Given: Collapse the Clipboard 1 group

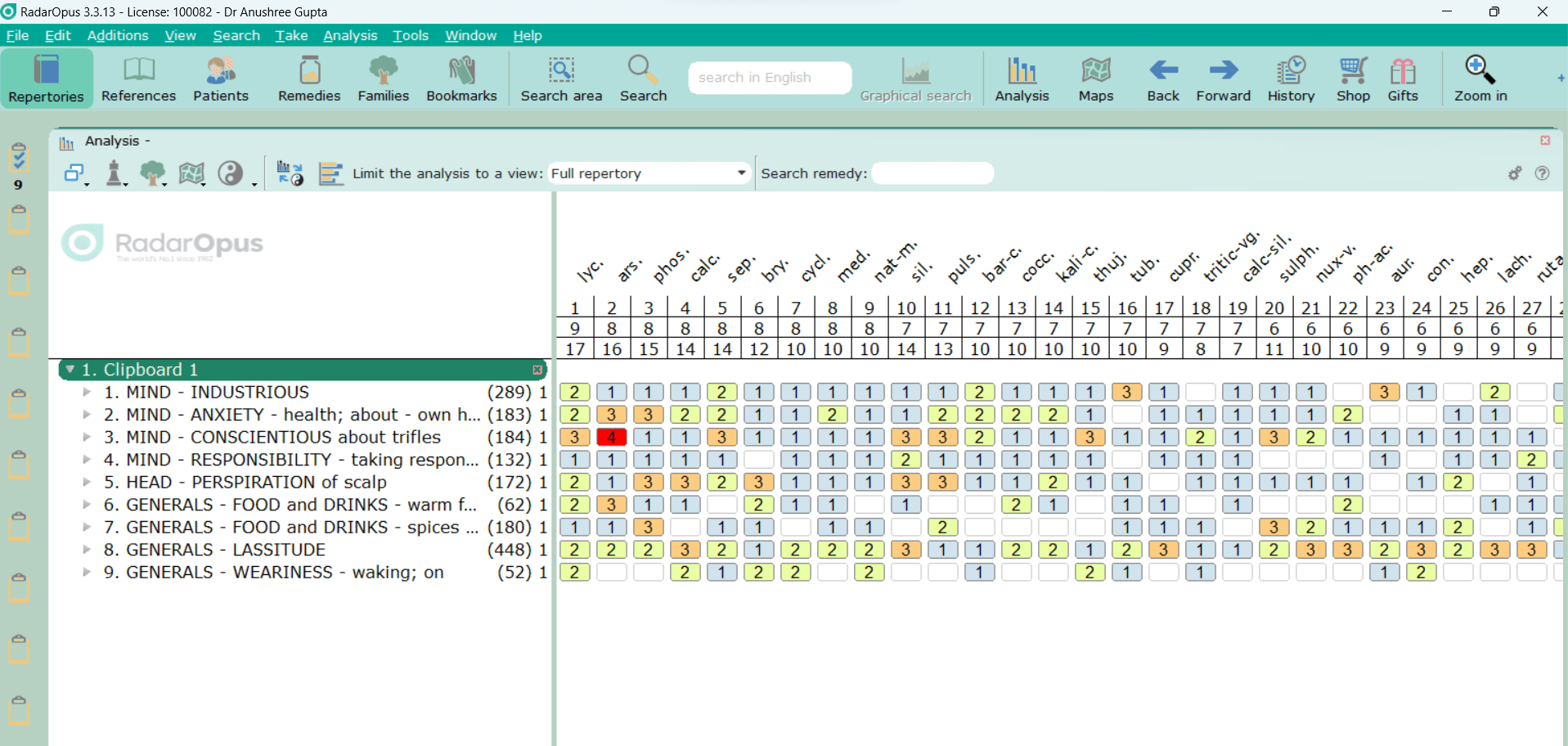Looking at the screenshot, I should tap(70, 370).
